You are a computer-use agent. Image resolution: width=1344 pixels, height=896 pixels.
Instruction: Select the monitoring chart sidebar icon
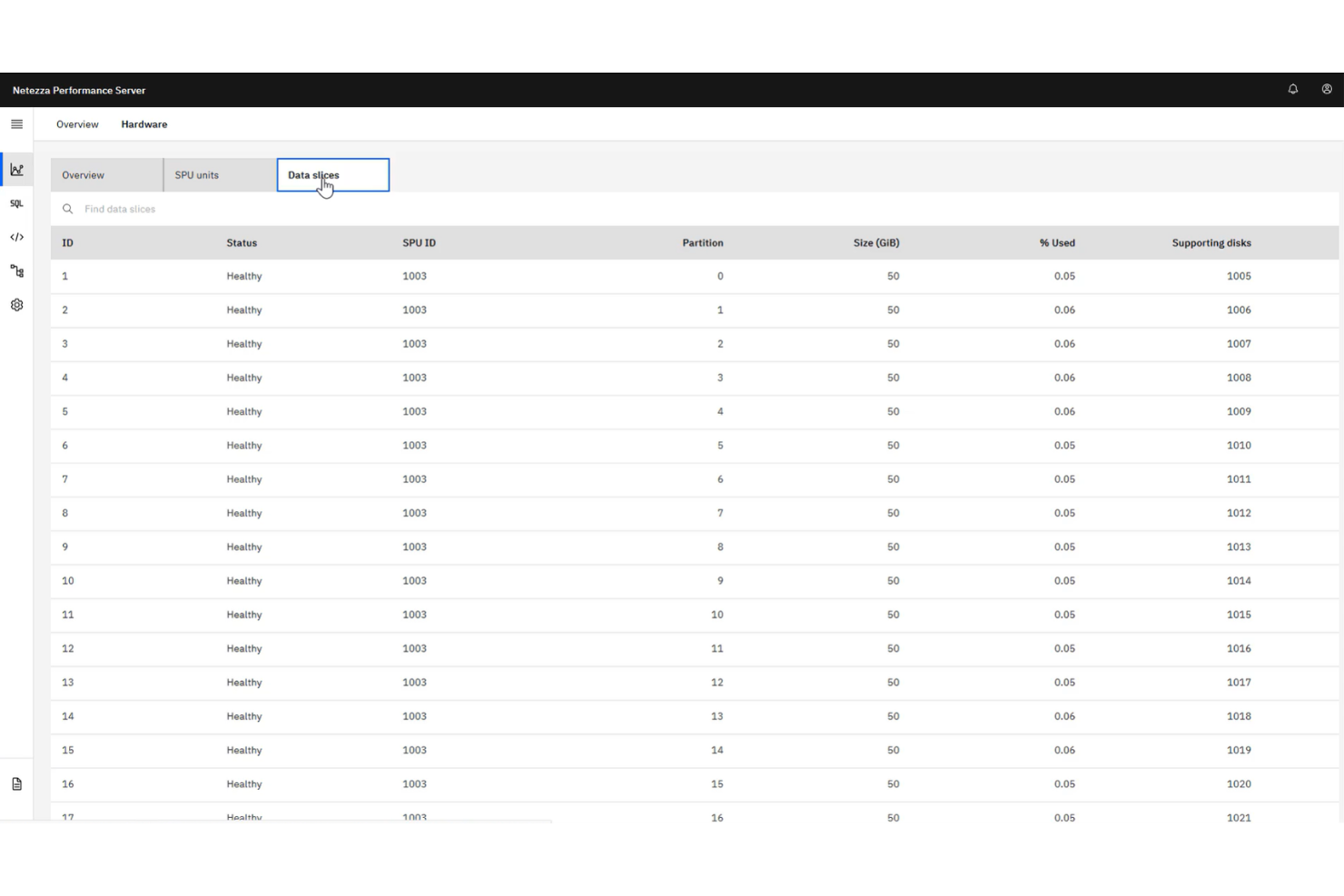click(x=16, y=169)
